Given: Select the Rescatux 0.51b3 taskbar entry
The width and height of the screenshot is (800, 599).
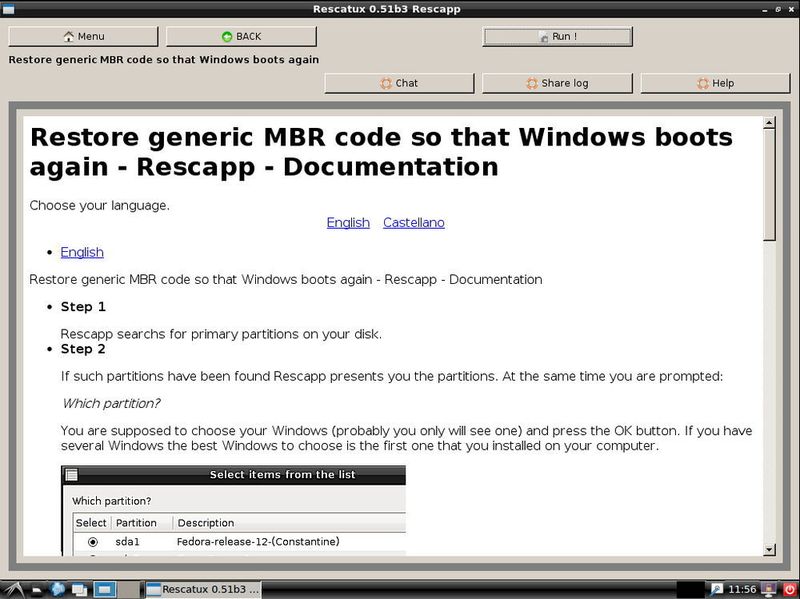Looking at the screenshot, I should pos(203,589).
